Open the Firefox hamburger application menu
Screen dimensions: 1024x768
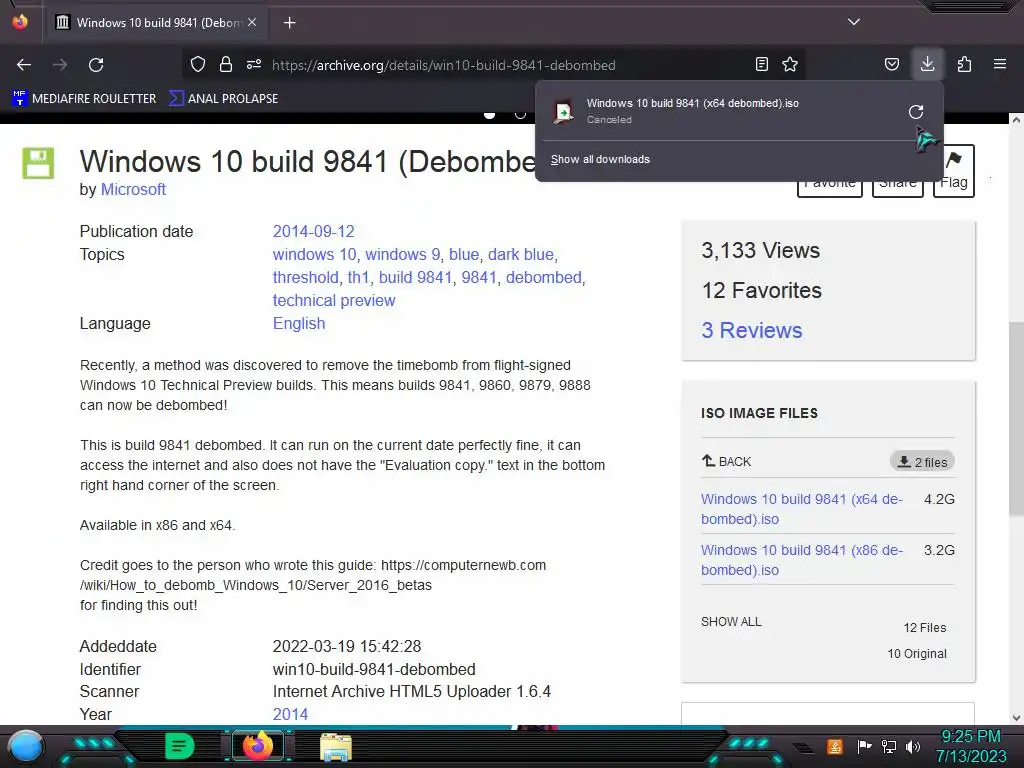click(1000, 64)
